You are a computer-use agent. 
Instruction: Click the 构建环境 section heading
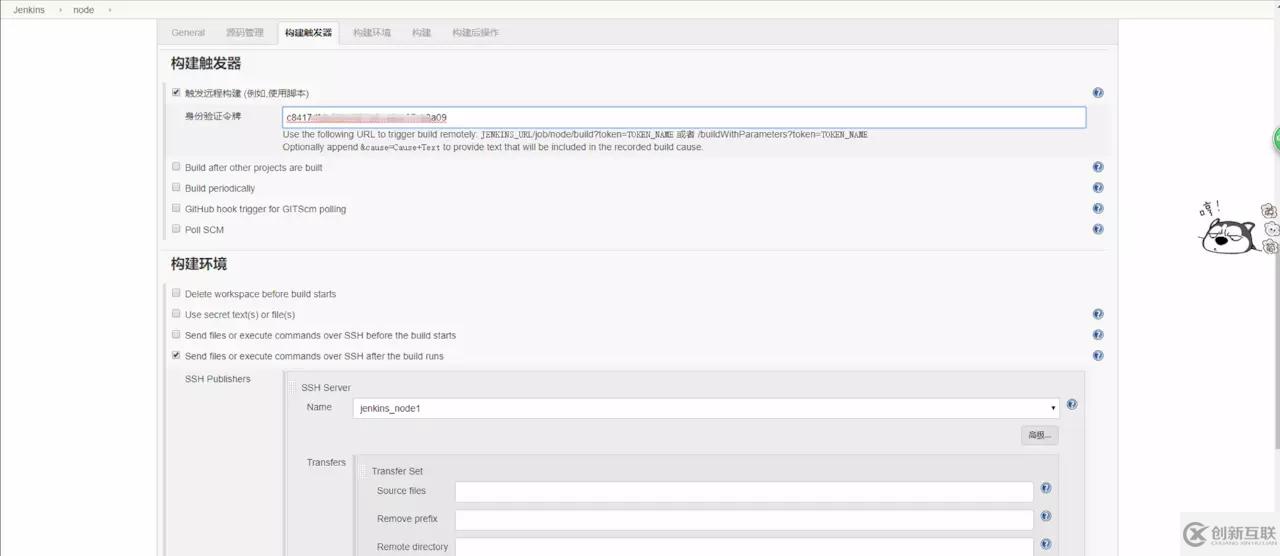pyautogui.click(x=199, y=264)
